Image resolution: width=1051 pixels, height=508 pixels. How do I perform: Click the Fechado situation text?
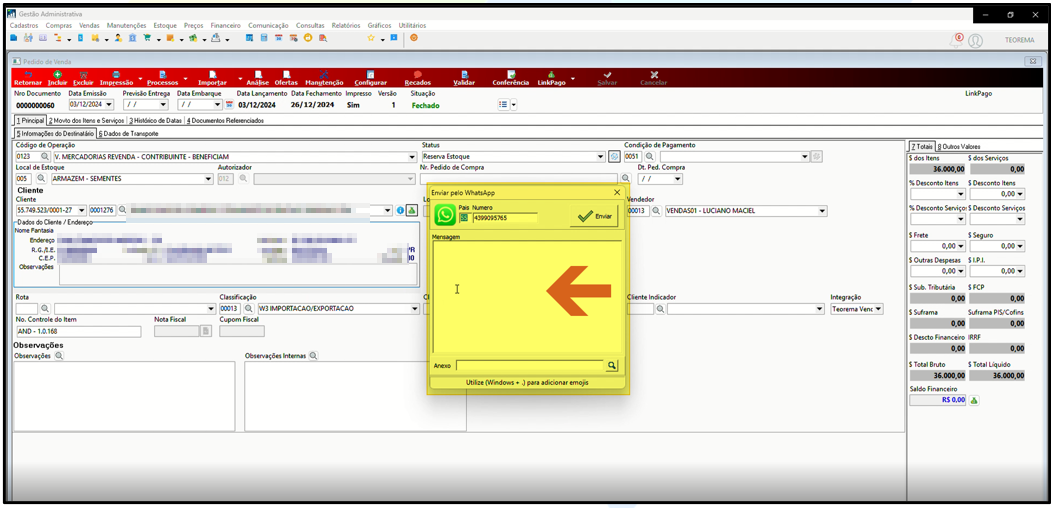tap(425, 105)
